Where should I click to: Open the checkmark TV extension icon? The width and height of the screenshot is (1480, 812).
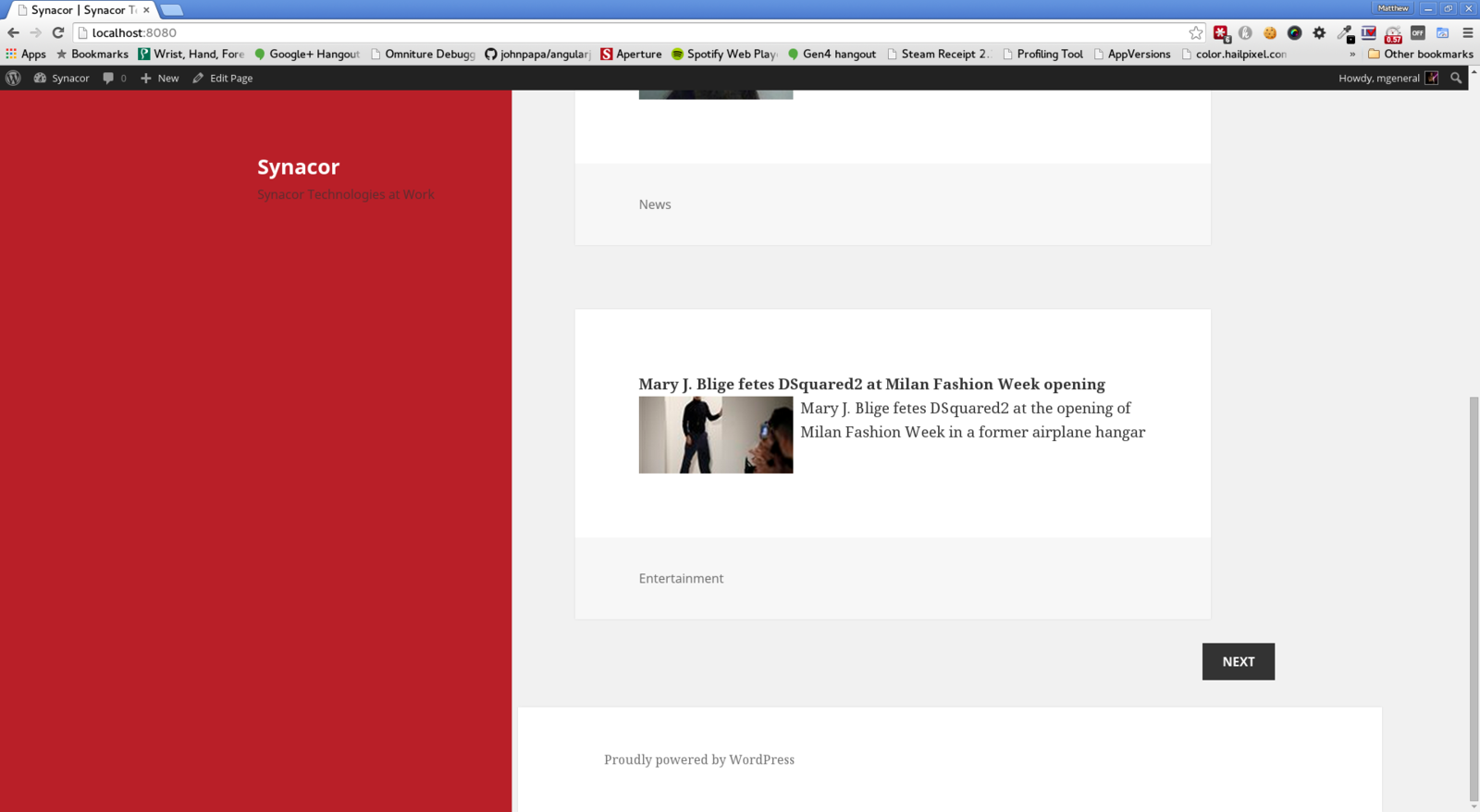tap(1368, 32)
